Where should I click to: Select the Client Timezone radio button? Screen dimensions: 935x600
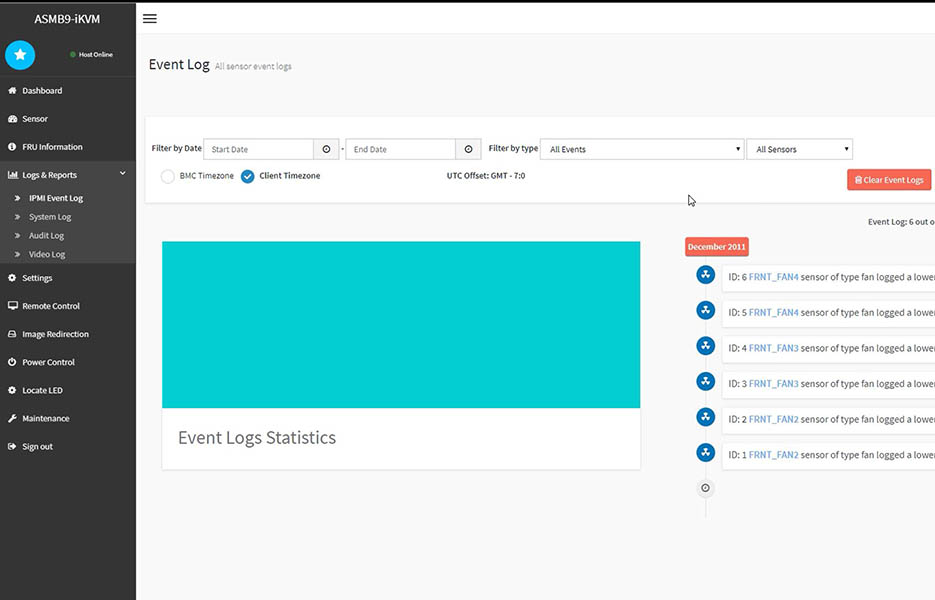(x=247, y=176)
